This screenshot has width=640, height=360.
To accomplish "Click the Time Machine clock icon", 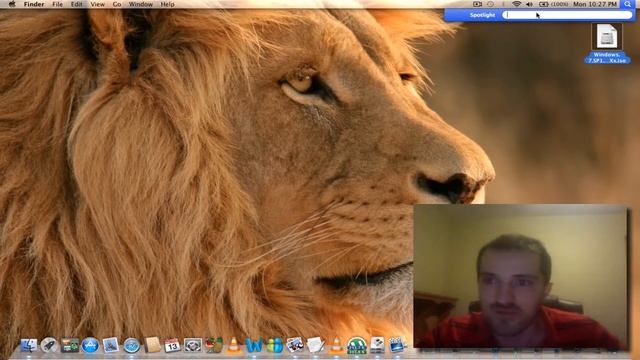I will (x=490, y=4).
